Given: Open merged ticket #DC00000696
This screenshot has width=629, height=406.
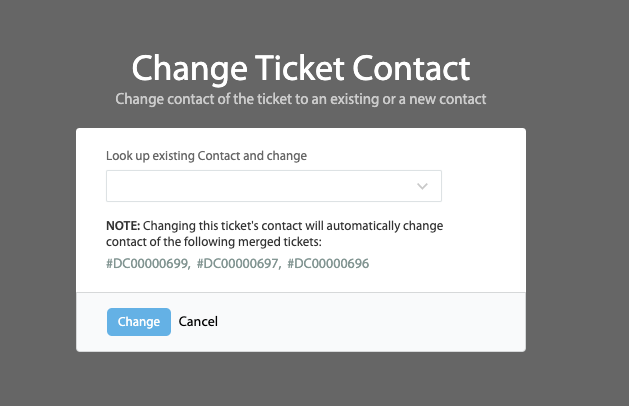Looking at the screenshot, I should pyautogui.click(x=328, y=263).
